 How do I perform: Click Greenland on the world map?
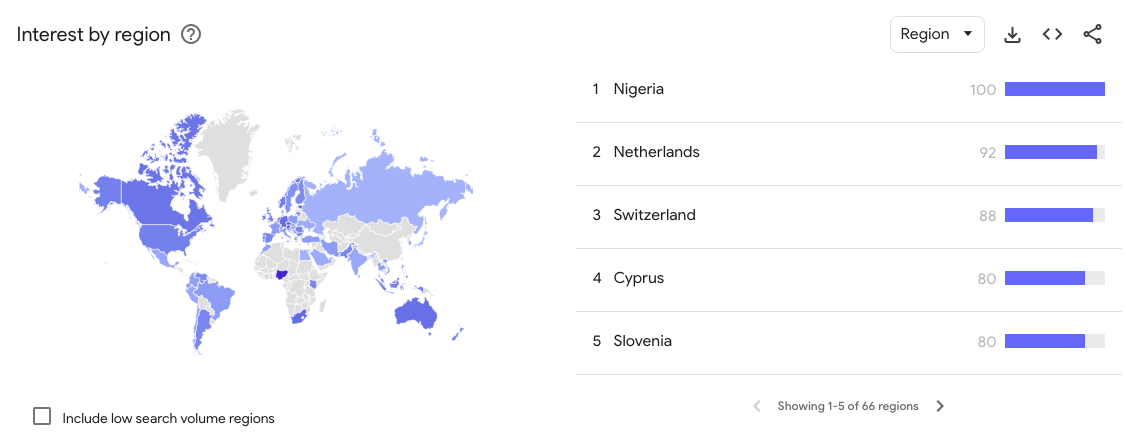229,150
